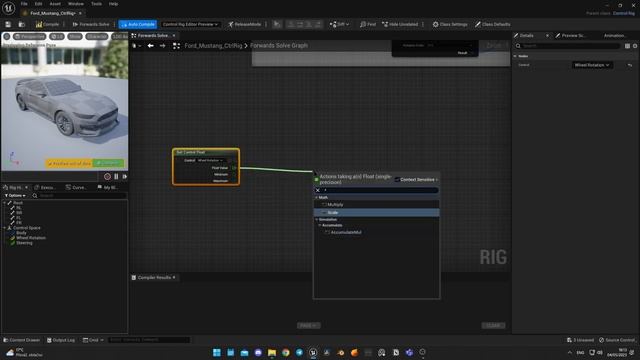Collapse the Math category in action menu
This screenshot has width=640, height=360.
pos(316,198)
